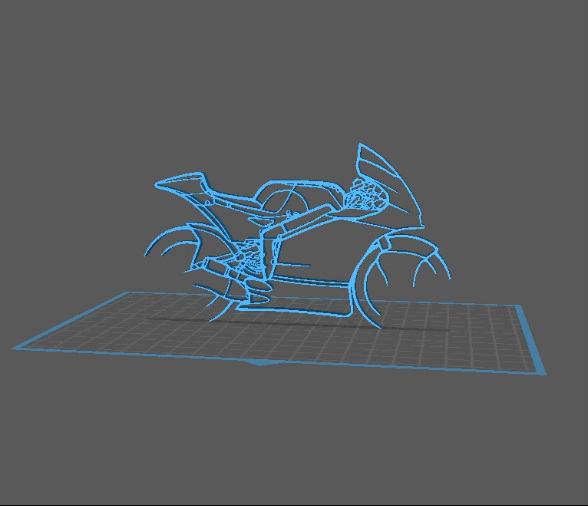This screenshot has width=588, height=506.
Task: Click the front-edge triangle marker on build plate
Action: [260, 362]
